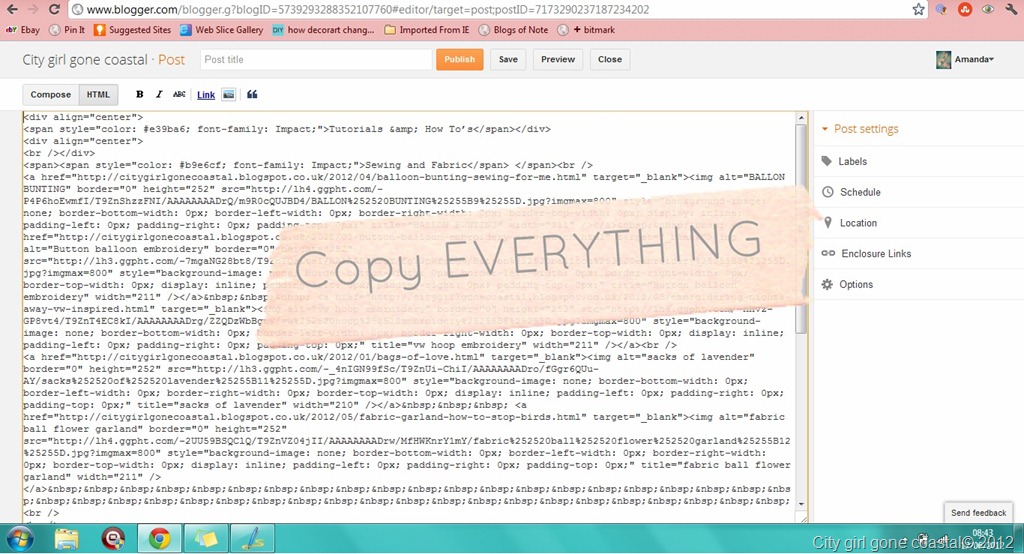This screenshot has height=554, width=1024.
Task: Collapse the Post settings panel
Action: point(859,129)
